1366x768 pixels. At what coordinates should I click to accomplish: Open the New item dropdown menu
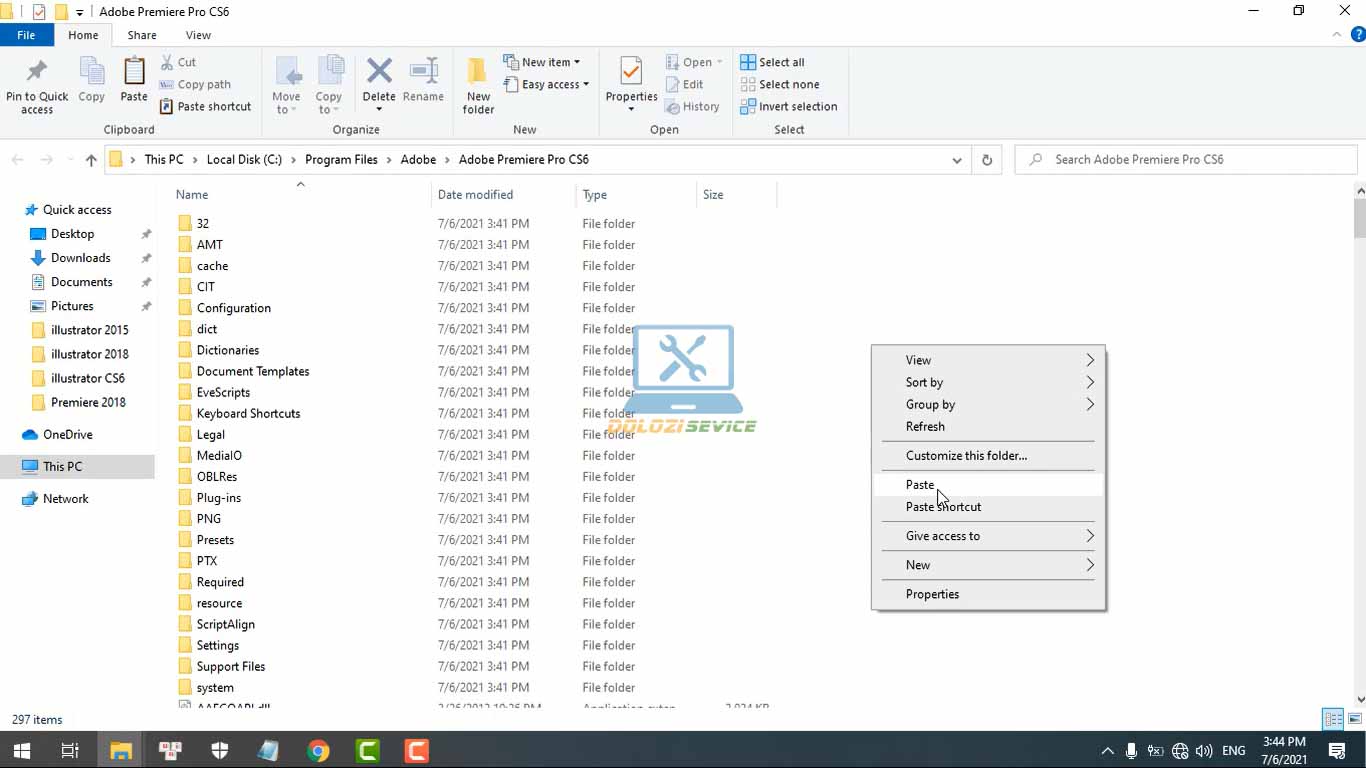tap(544, 61)
